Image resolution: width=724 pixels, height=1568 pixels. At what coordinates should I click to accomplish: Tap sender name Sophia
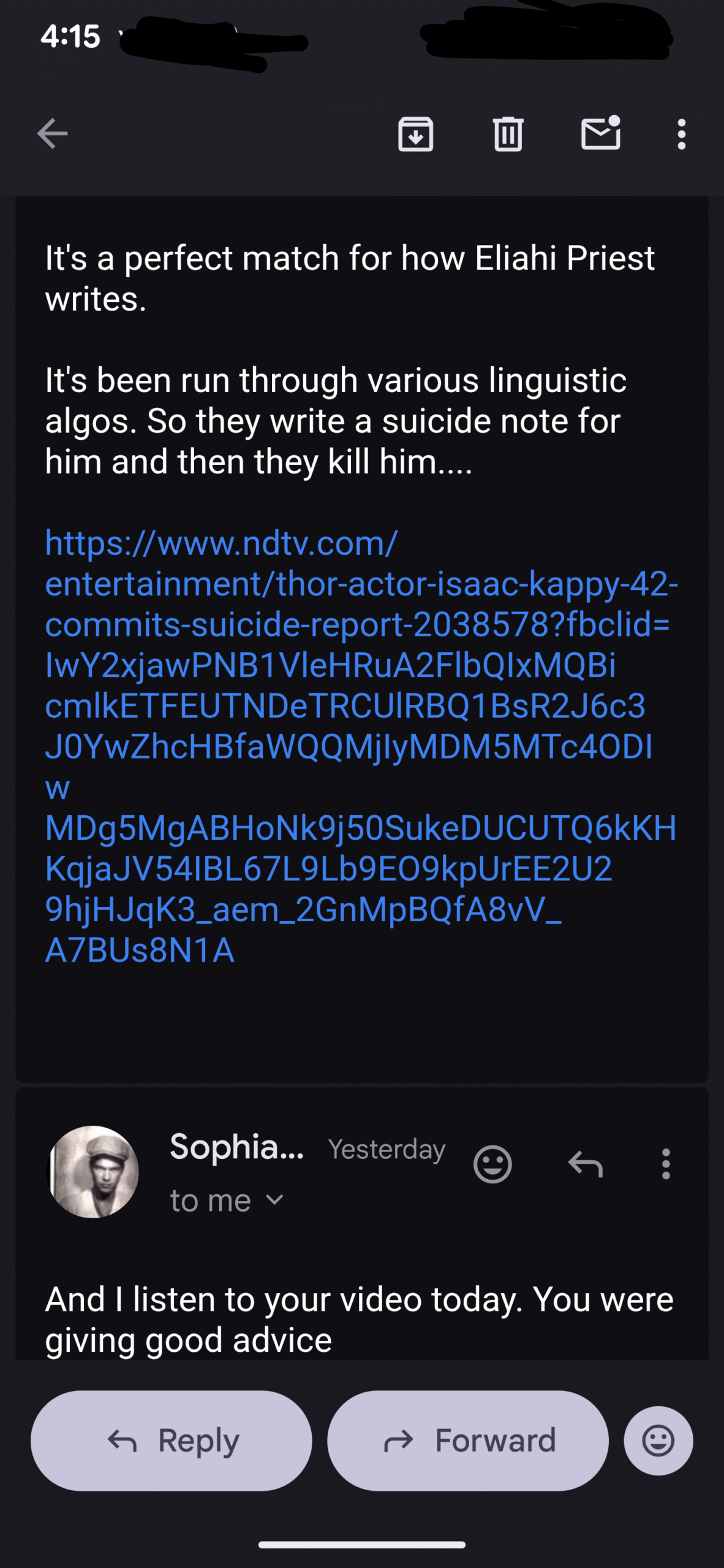[x=236, y=1147]
